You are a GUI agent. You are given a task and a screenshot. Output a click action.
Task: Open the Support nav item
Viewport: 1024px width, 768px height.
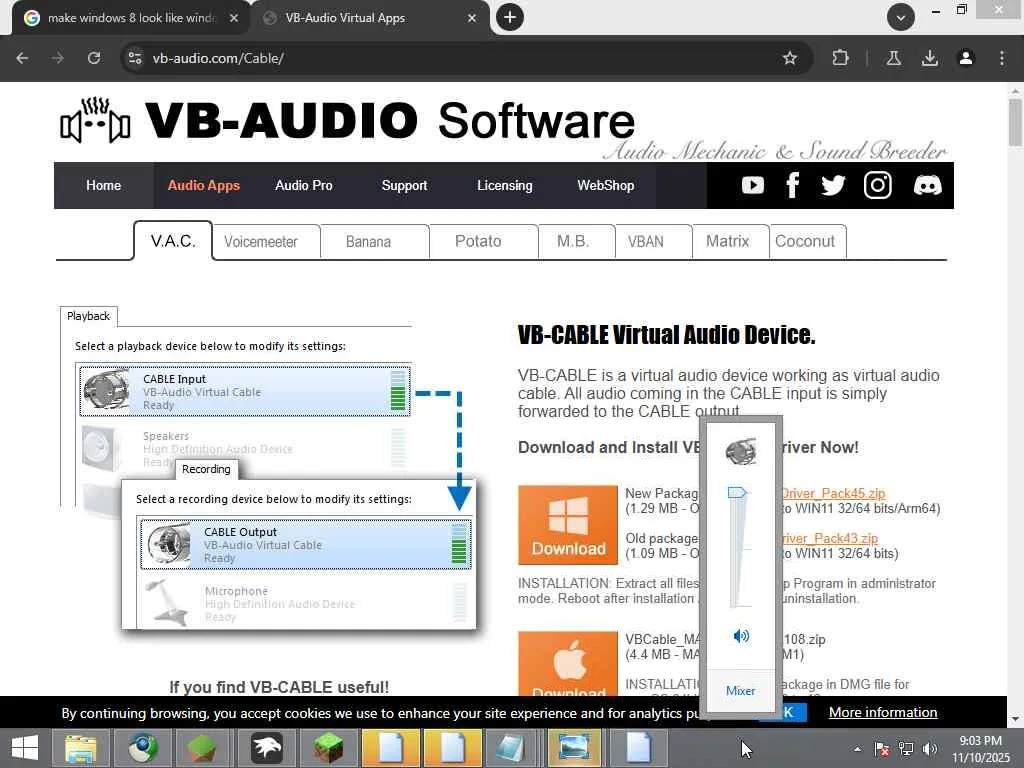point(404,185)
